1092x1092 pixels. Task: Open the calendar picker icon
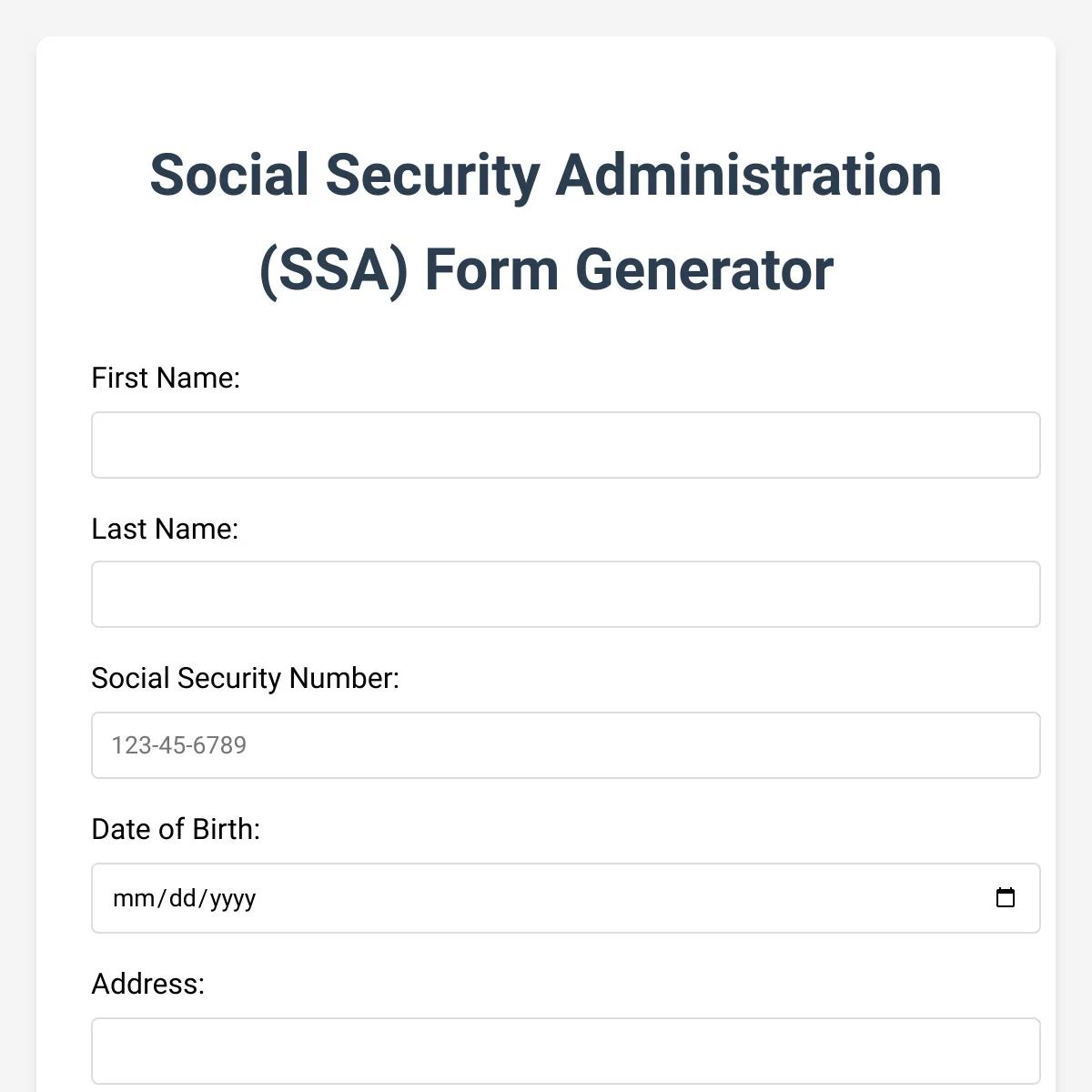click(1005, 897)
